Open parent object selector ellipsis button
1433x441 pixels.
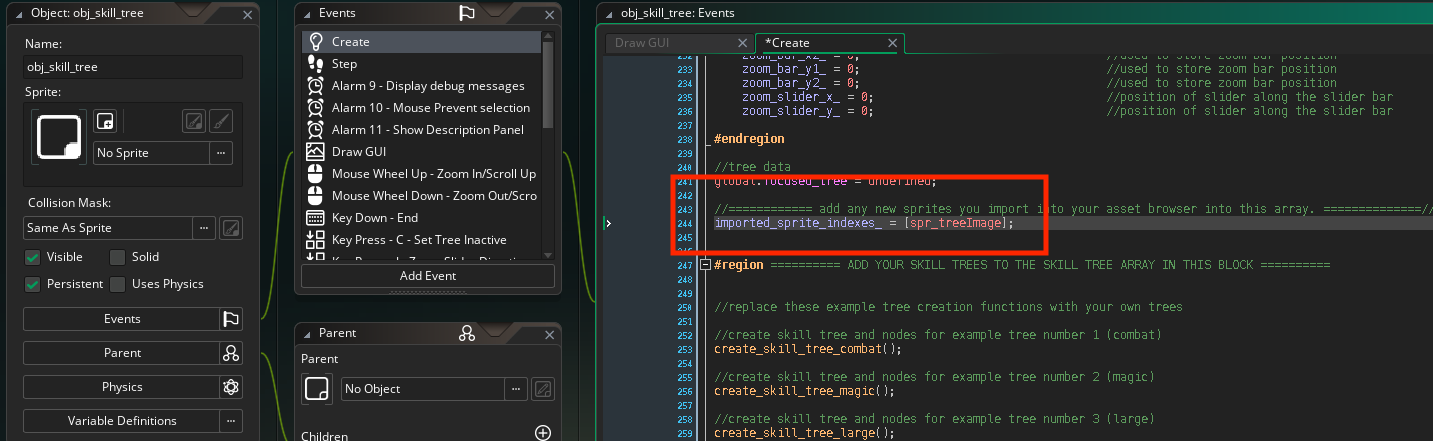[x=516, y=389]
